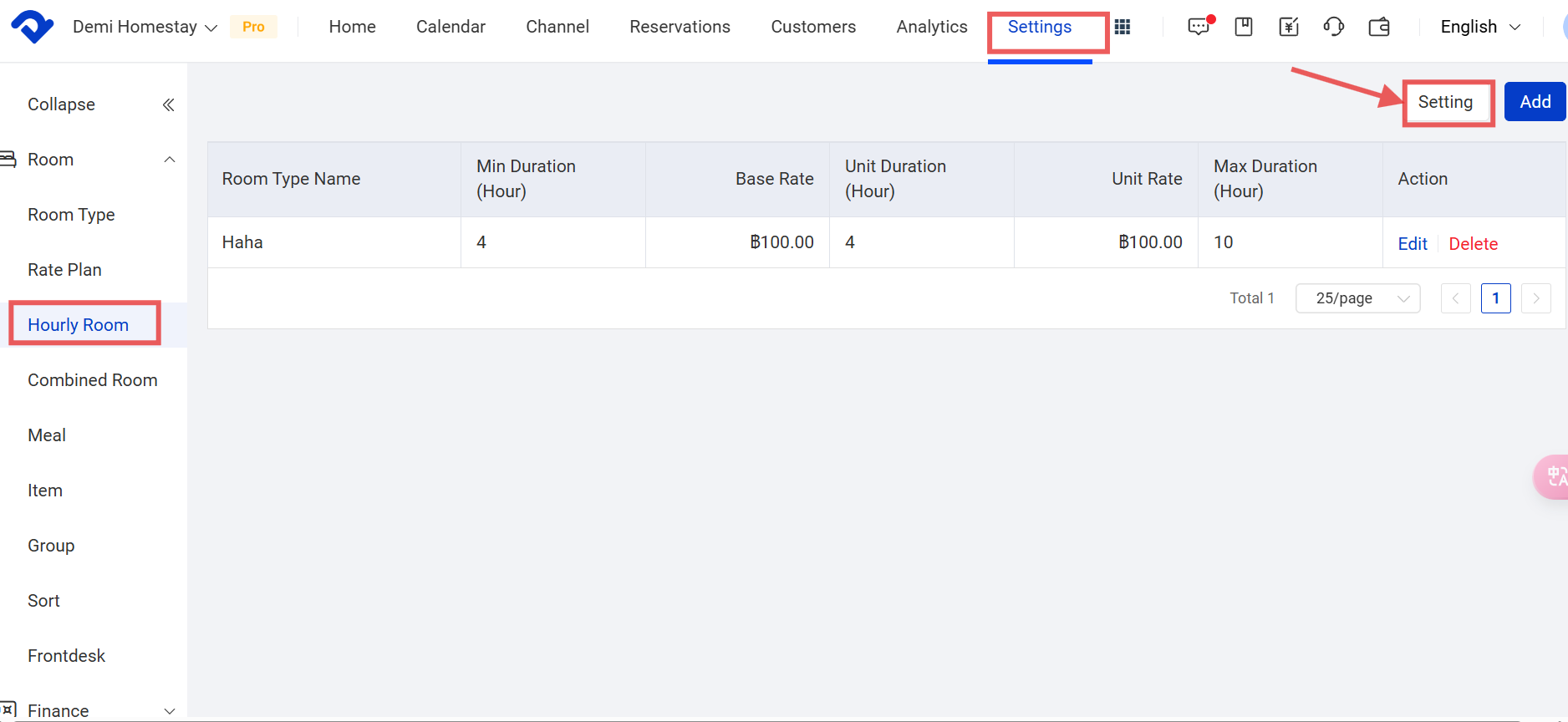This screenshot has width=1568, height=722.
Task: Expand the Demi Homestay property selector
Action: click(x=145, y=27)
